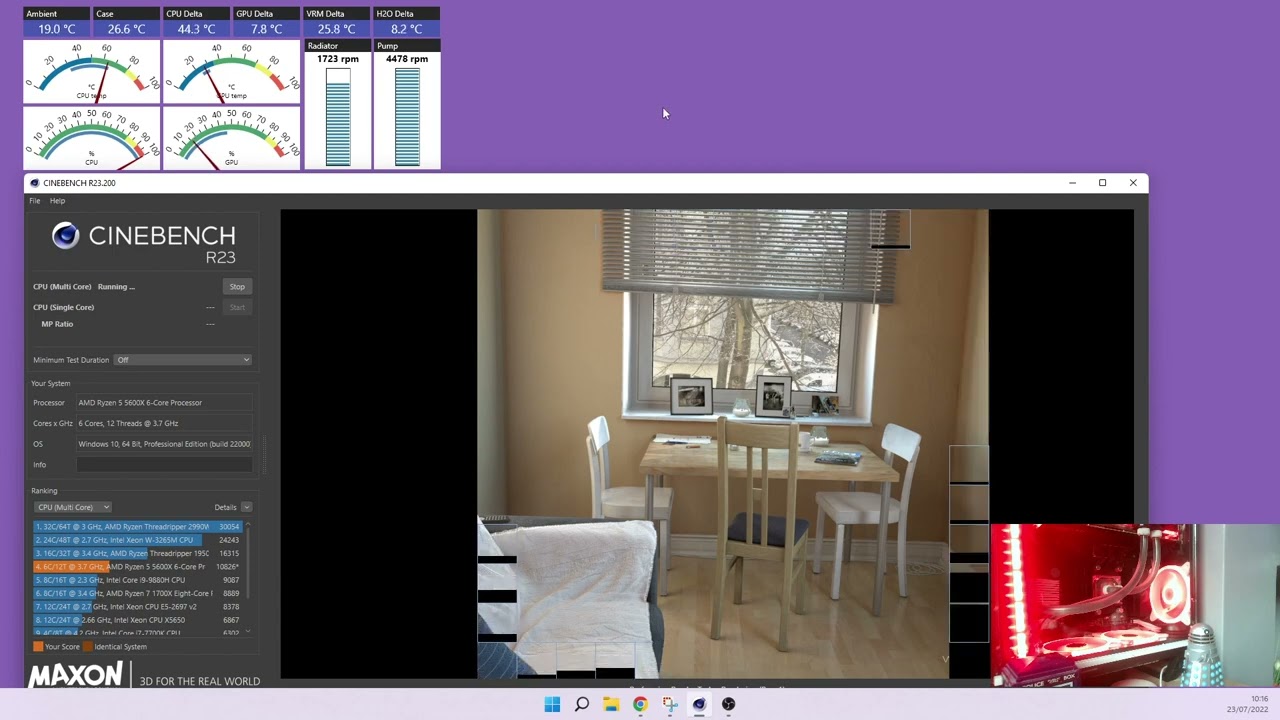Click the Cinebench title bar icon
This screenshot has height=720, width=1280.
pos(35,183)
